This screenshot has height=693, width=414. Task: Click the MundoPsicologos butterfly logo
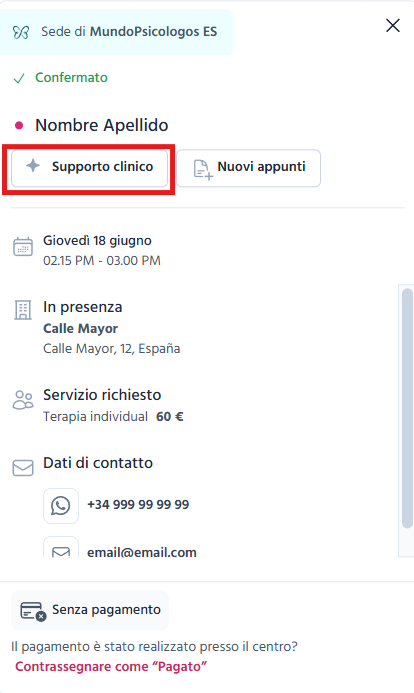point(21,32)
